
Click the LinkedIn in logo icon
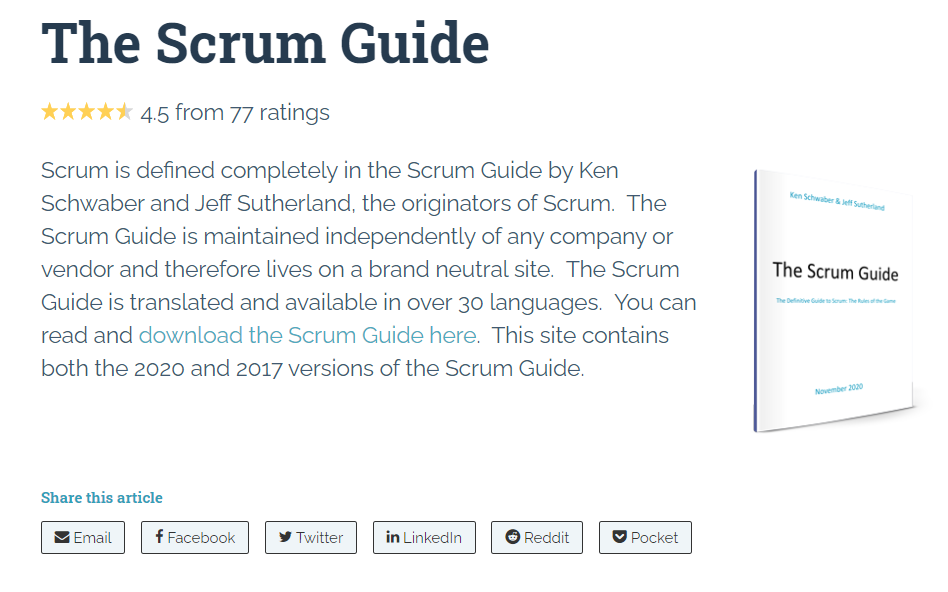(393, 536)
